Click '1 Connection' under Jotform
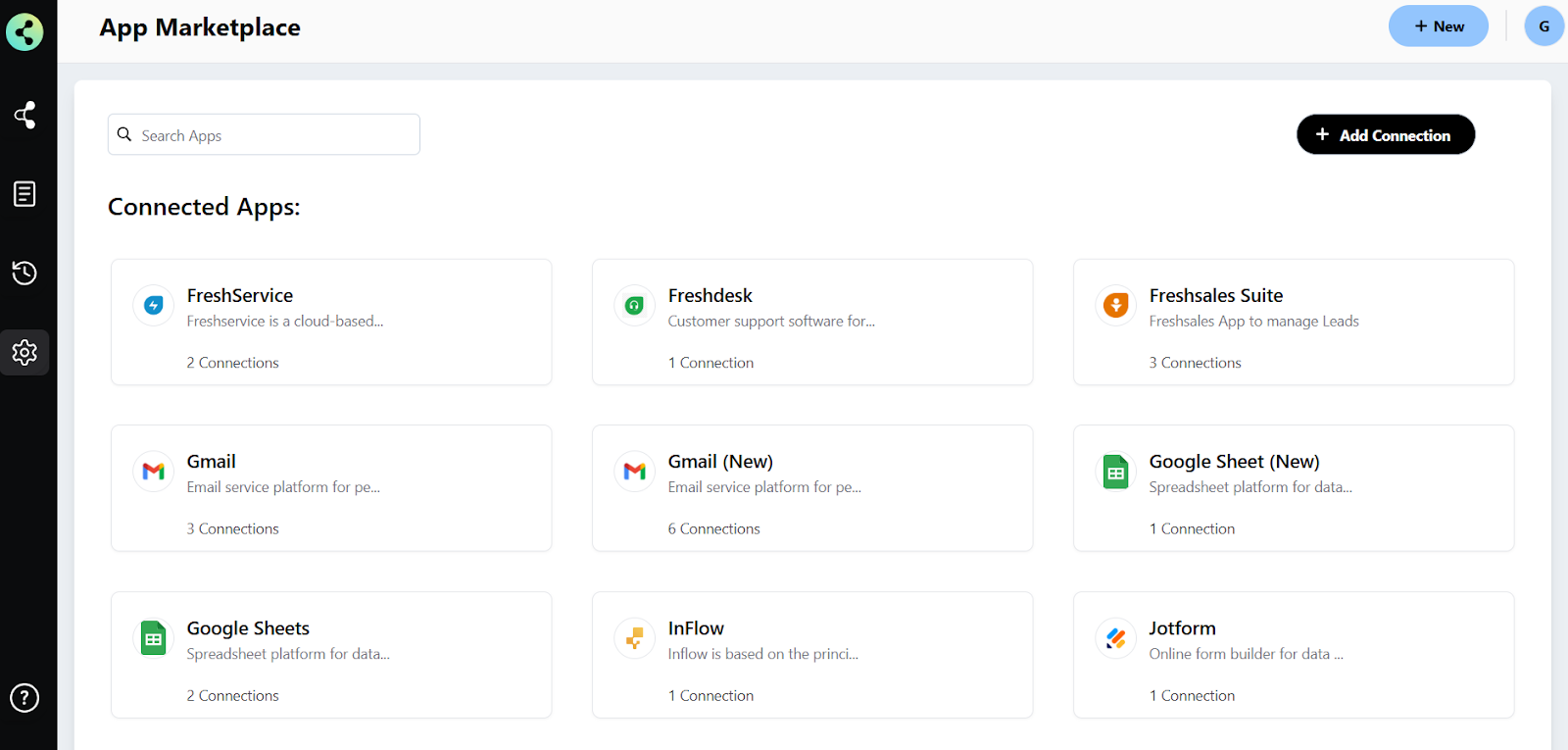 tap(1193, 695)
